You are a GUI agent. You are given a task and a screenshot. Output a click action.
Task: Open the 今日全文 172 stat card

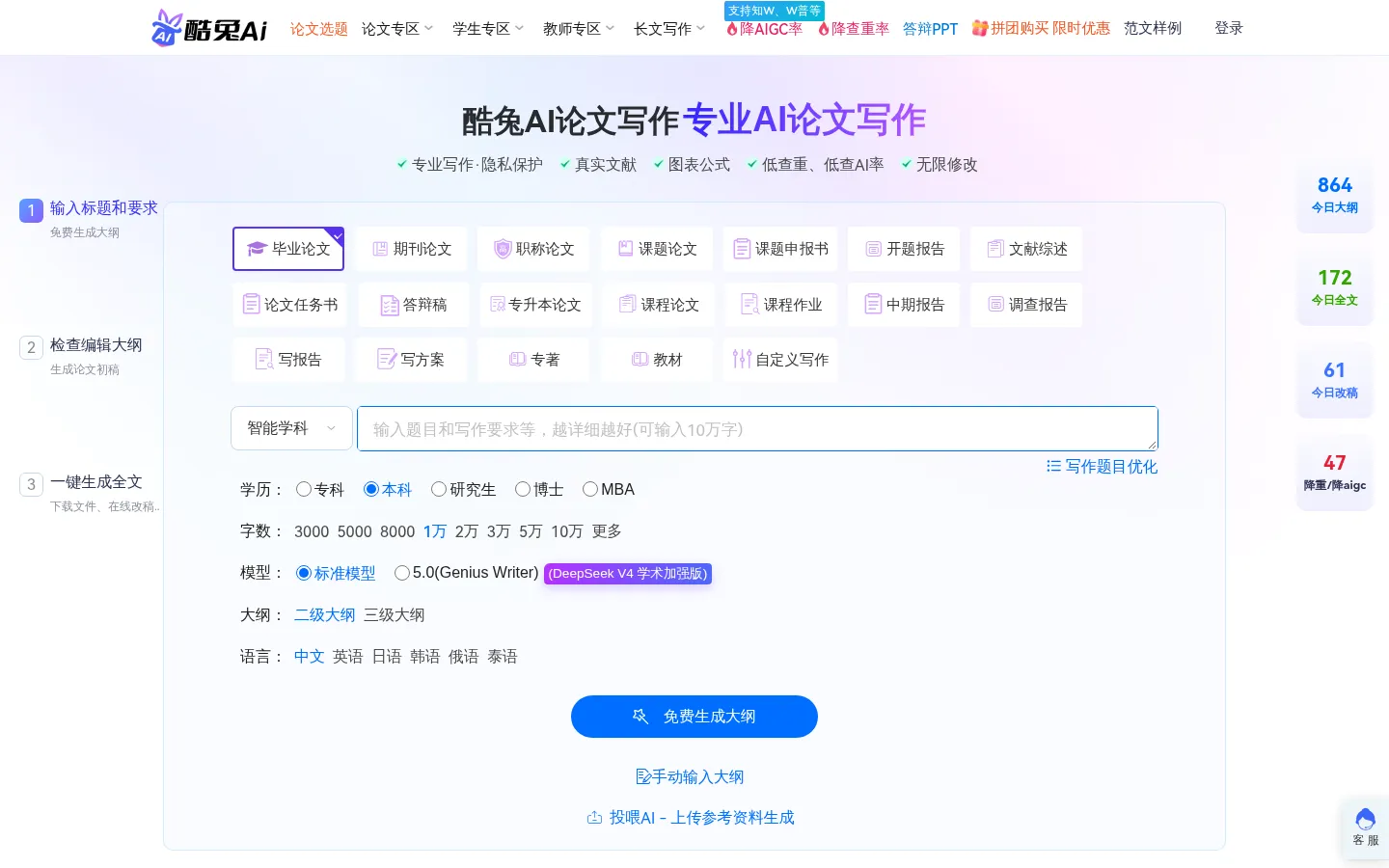click(1335, 287)
